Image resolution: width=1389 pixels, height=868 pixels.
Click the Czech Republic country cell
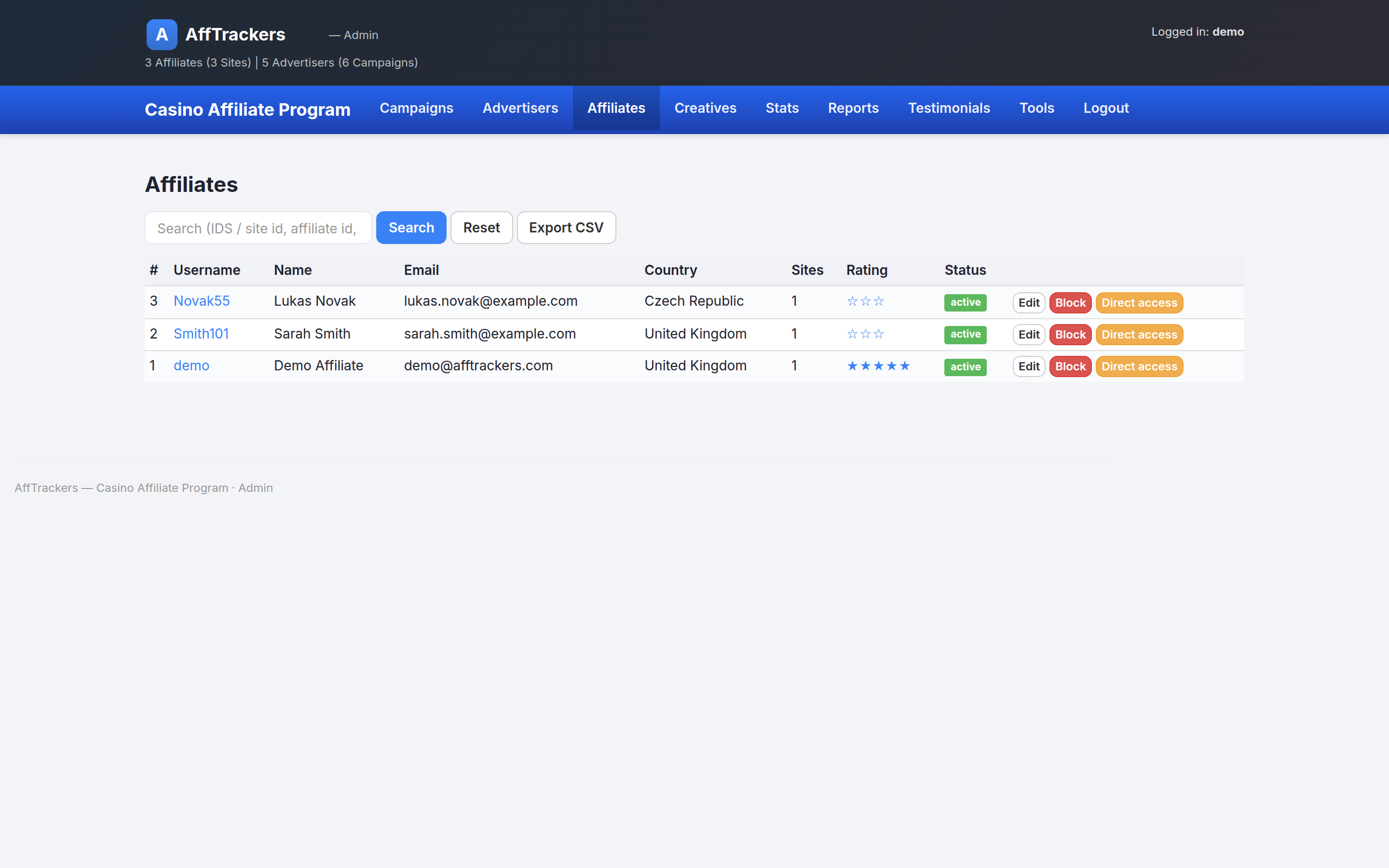coord(694,301)
